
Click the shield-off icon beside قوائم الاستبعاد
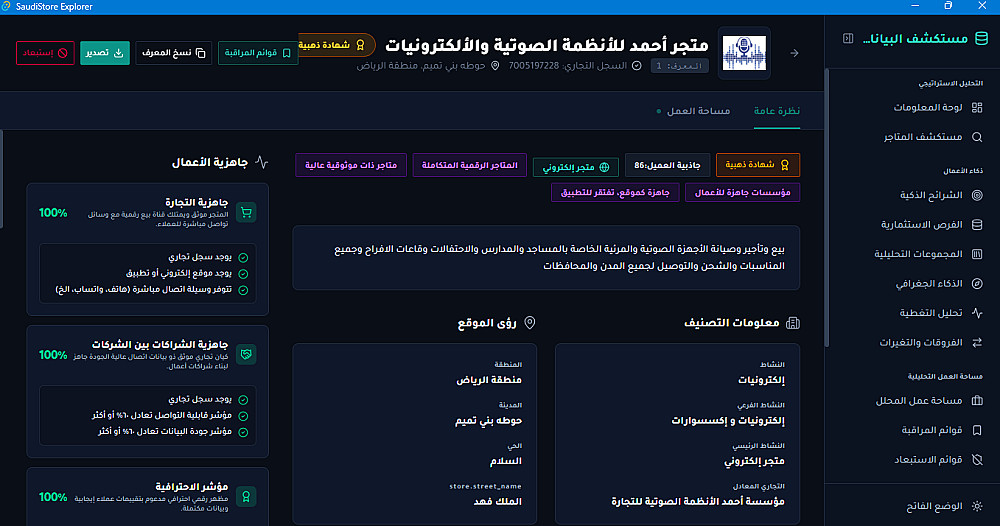tap(977, 460)
